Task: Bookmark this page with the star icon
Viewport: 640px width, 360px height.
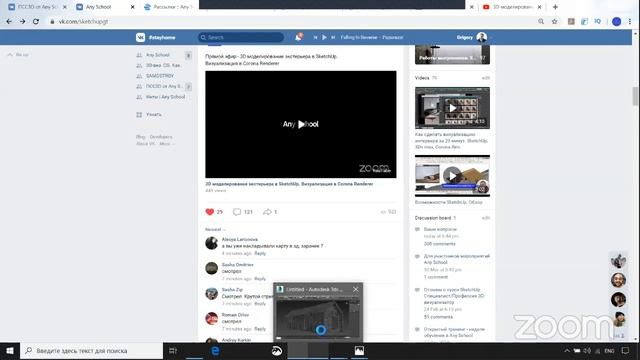Action: [x=554, y=21]
